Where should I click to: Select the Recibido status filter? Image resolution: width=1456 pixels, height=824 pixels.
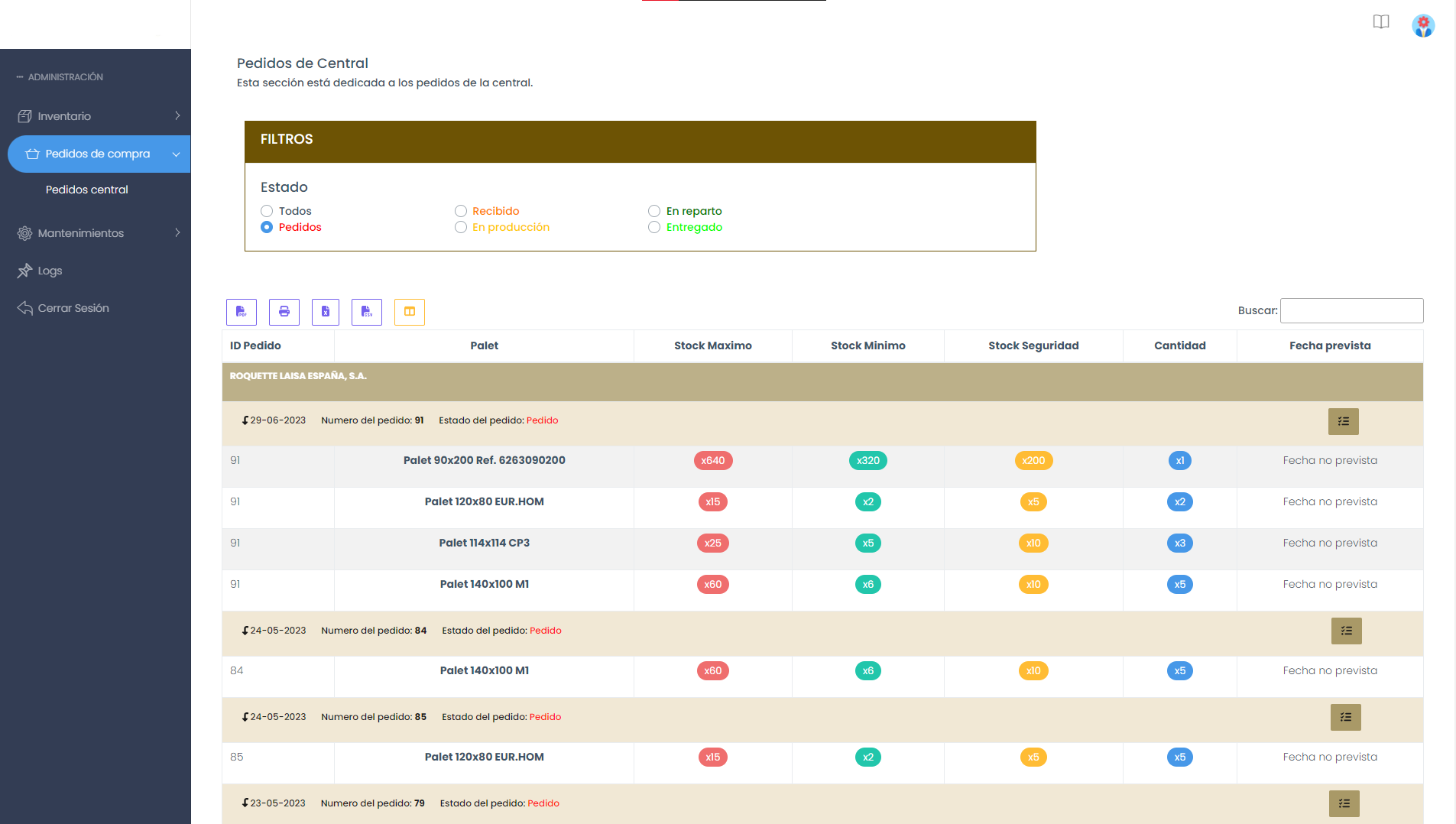[x=461, y=211]
